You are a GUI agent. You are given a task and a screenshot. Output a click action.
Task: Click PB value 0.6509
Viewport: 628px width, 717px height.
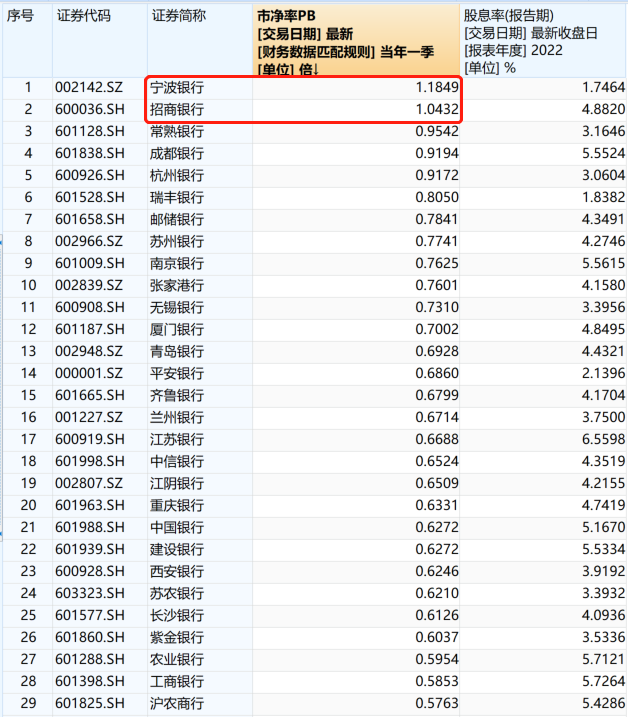[437, 483]
